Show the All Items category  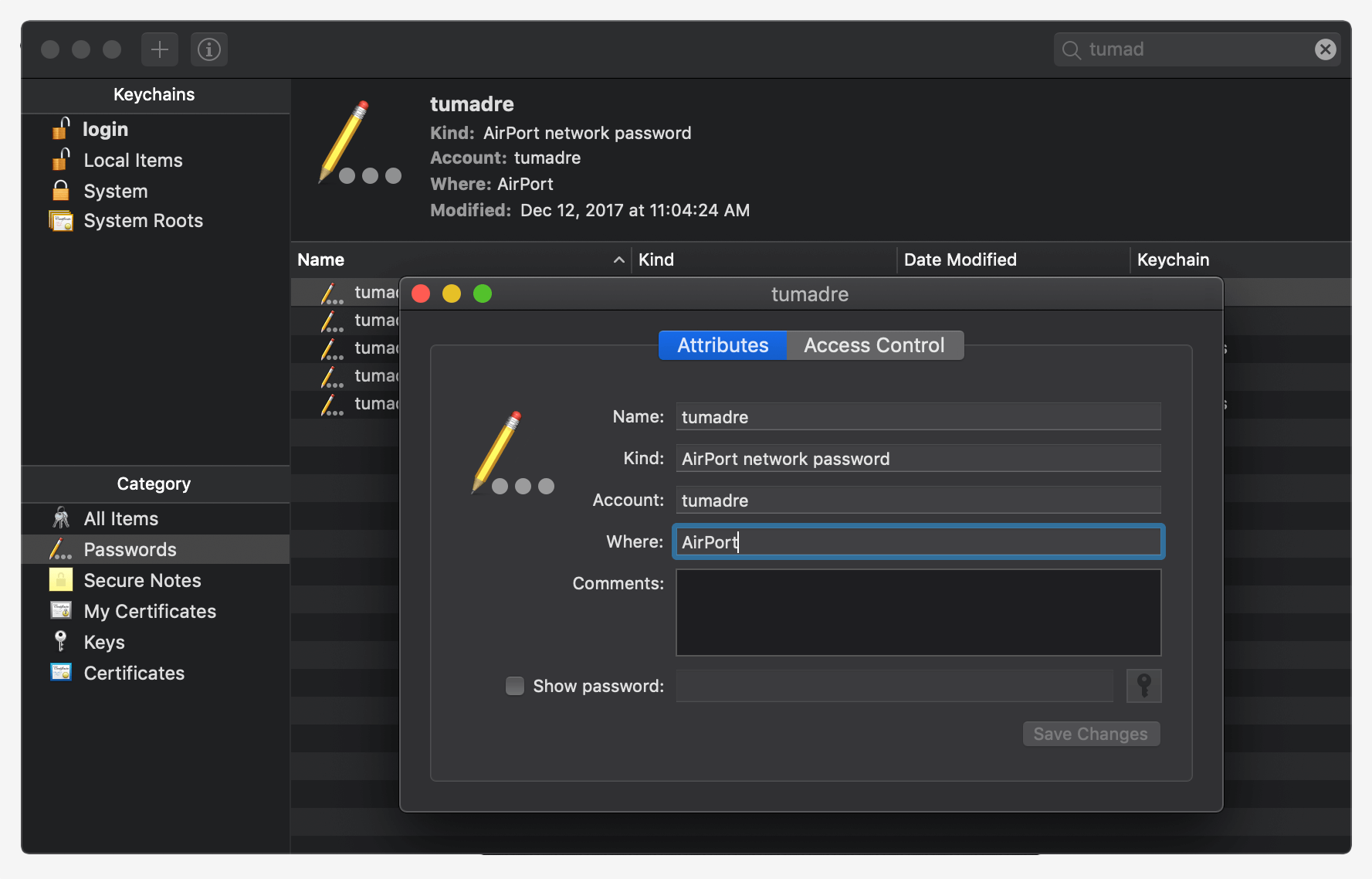[120, 519]
